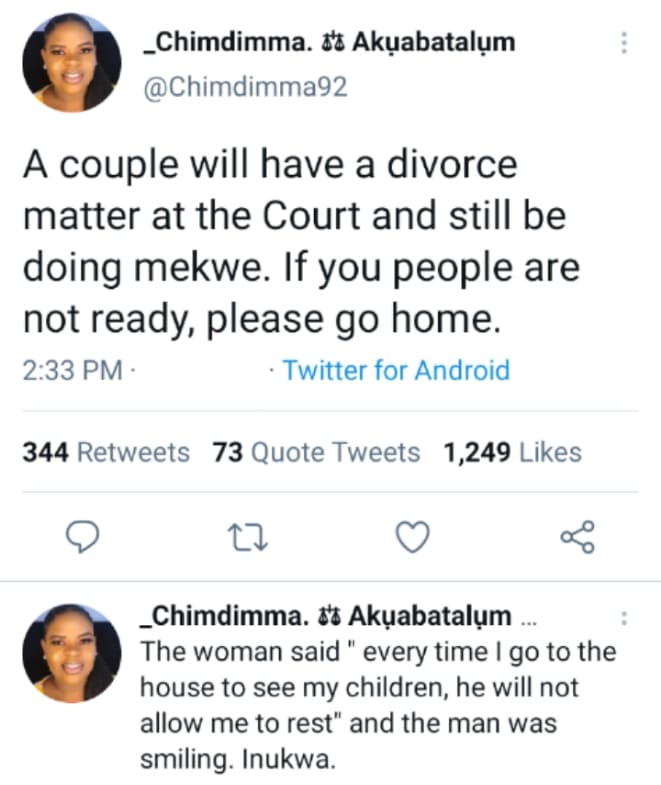The height and width of the screenshot is (785, 661).
Task: See who gave the 1,249 Likes
Action: tap(511, 453)
